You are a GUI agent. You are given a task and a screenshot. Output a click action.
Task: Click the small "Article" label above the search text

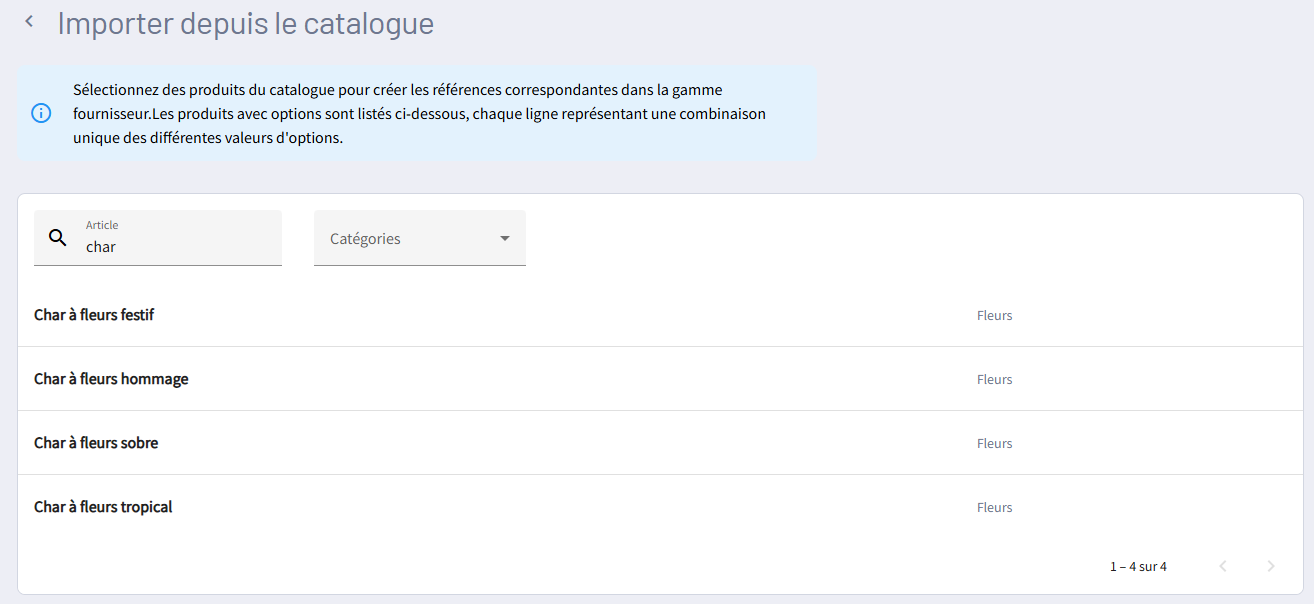coord(102,226)
